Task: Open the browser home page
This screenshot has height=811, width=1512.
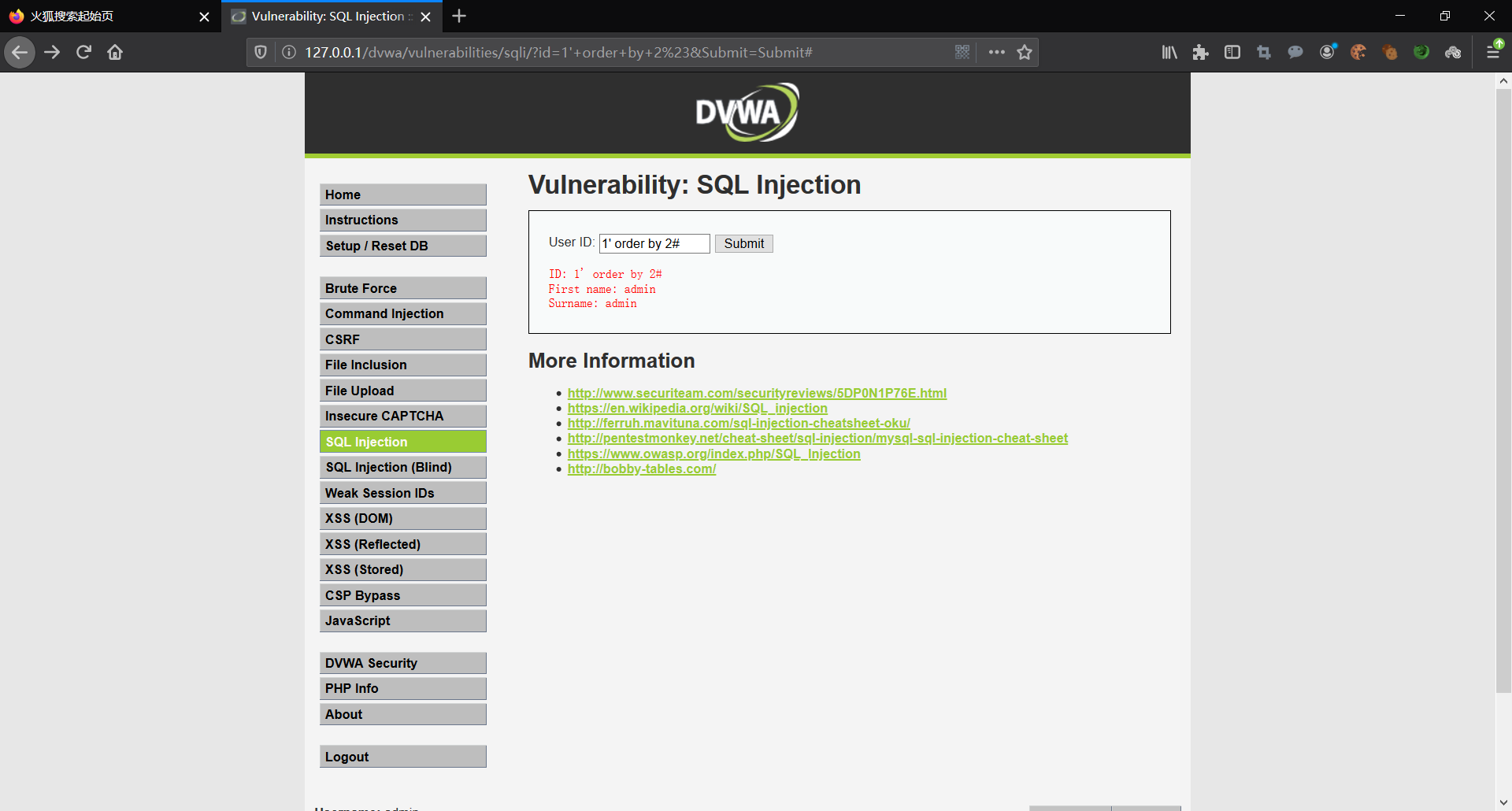Action: (x=115, y=52)
